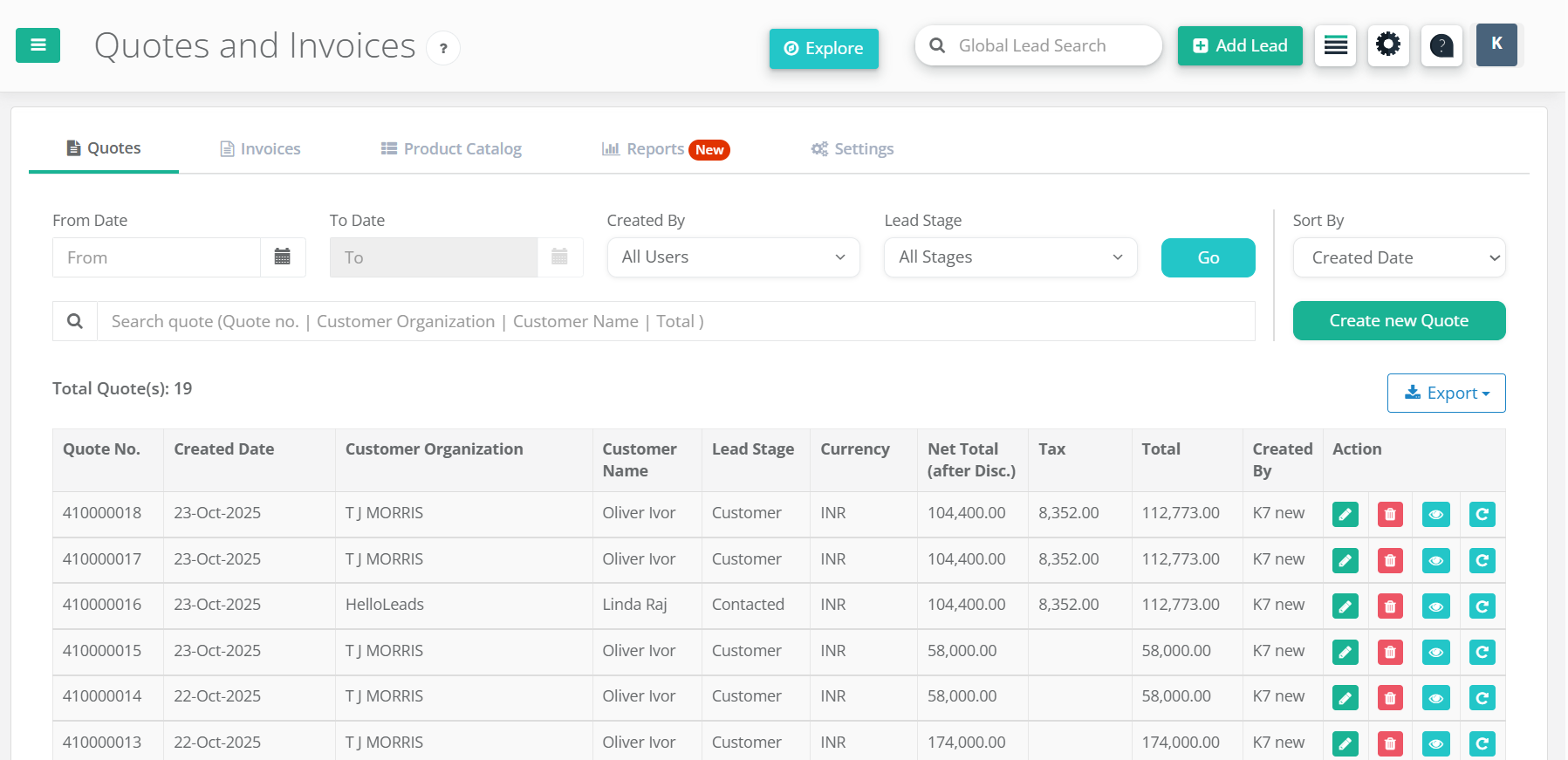1568x760 pixels.
Task: Expand the Created By All Users dropdown
Action: coord(733,257)
